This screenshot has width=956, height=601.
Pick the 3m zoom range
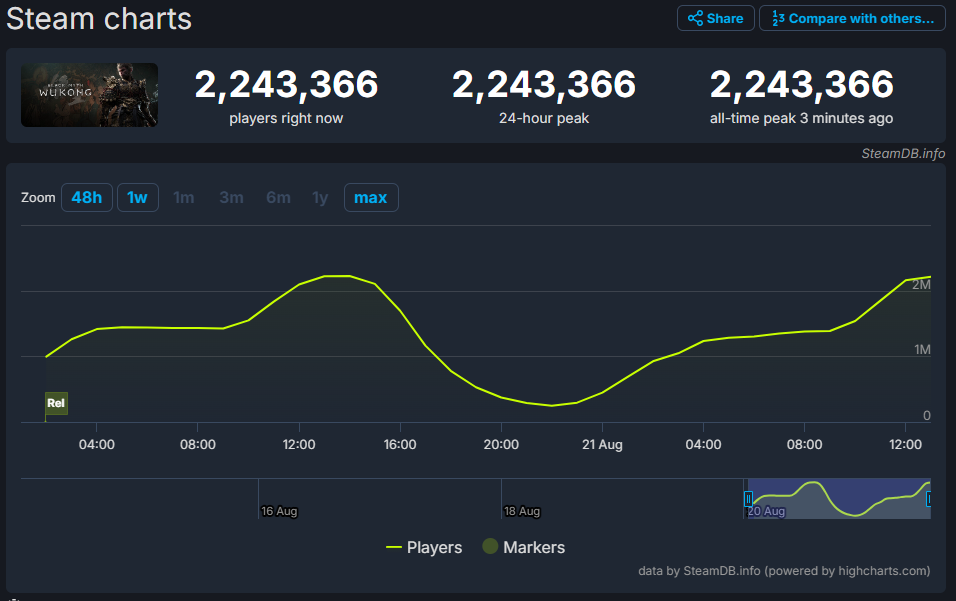[x=231, y=197]
